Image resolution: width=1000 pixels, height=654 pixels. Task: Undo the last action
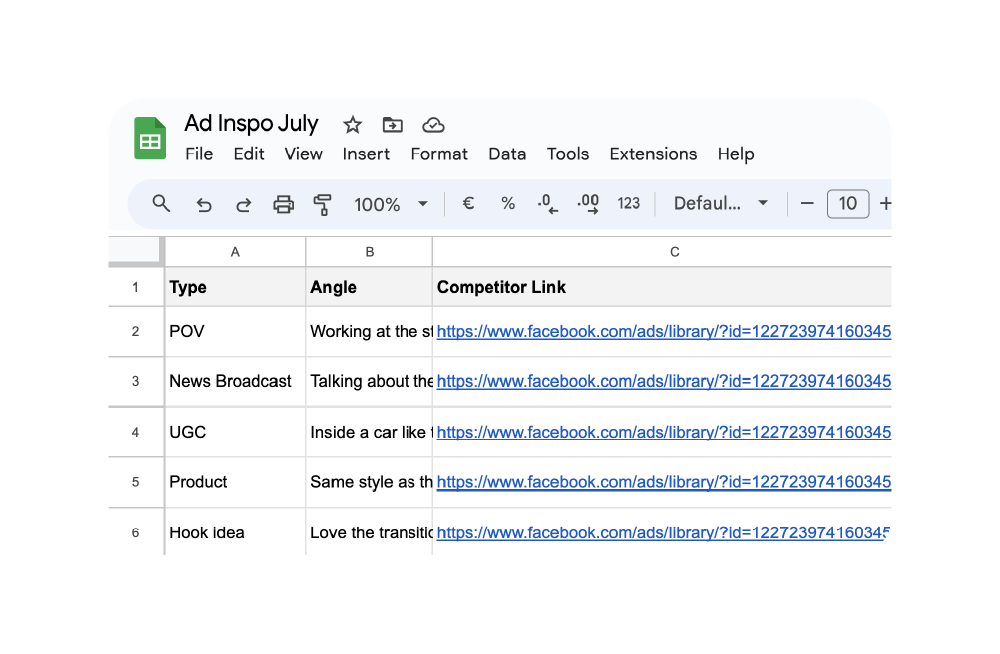coord(204,205)
